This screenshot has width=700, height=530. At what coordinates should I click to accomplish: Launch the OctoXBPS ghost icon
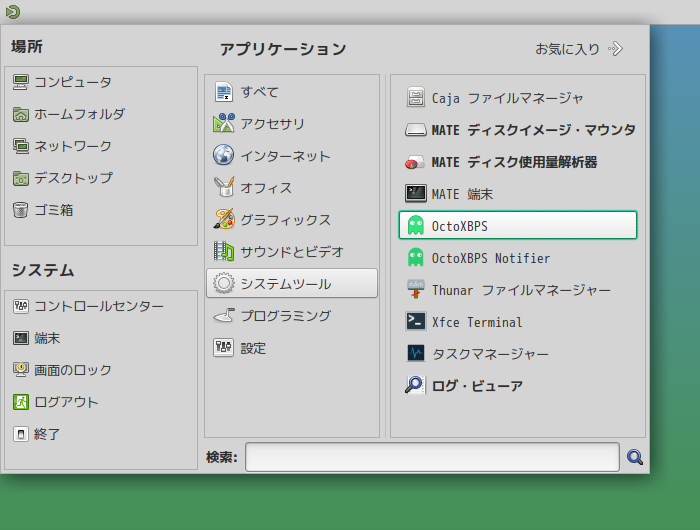point(416,225)
